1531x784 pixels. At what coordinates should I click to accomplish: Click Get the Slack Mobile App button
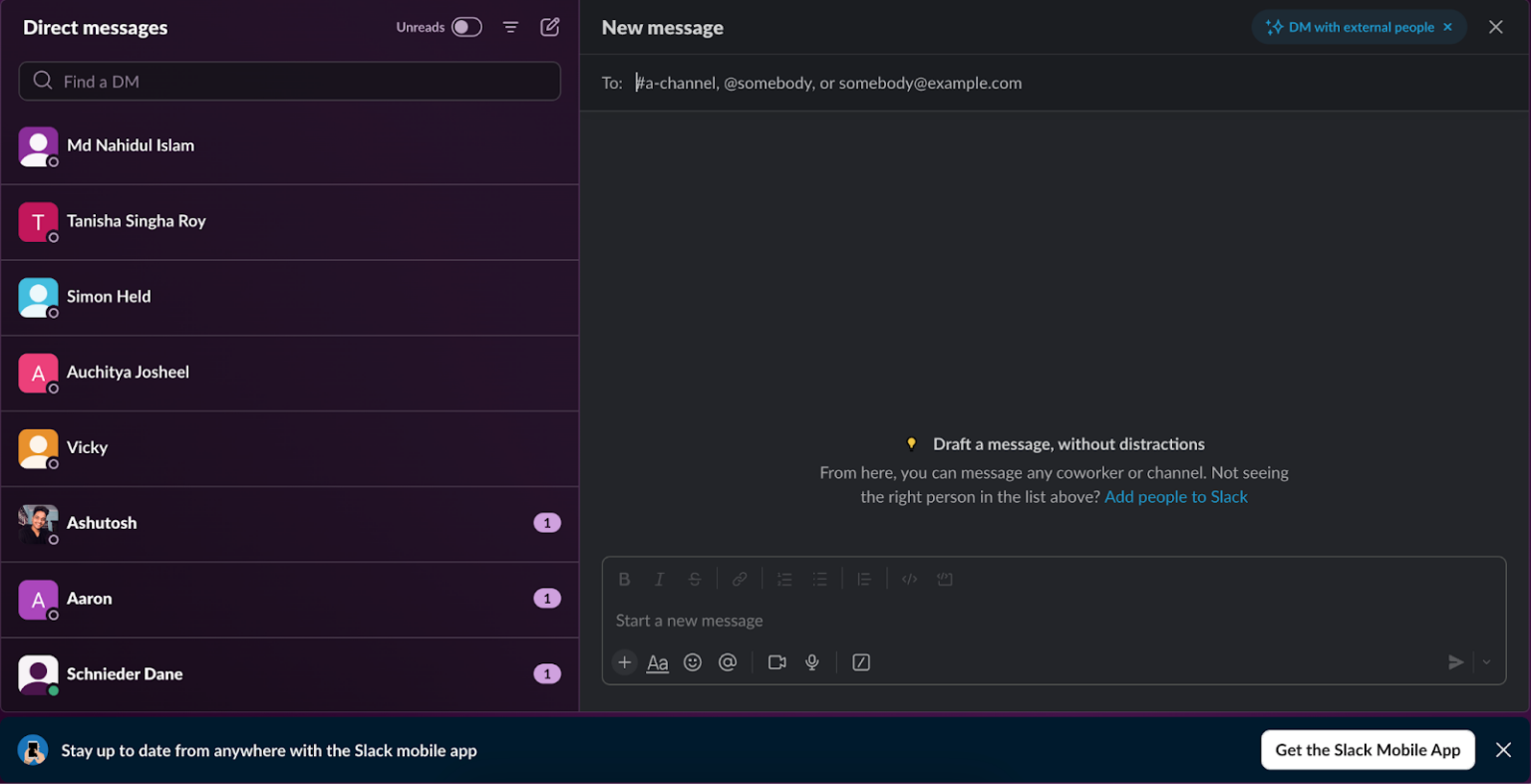click(1368, 750)
